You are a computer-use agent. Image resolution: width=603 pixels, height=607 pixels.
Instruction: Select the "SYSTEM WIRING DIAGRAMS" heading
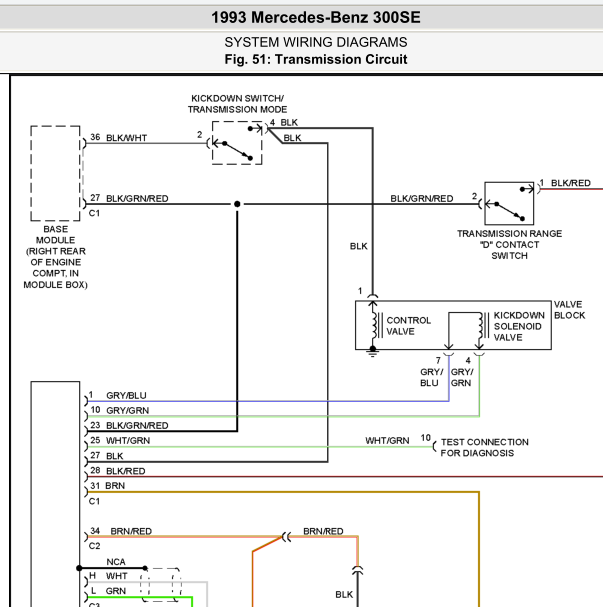316,42
